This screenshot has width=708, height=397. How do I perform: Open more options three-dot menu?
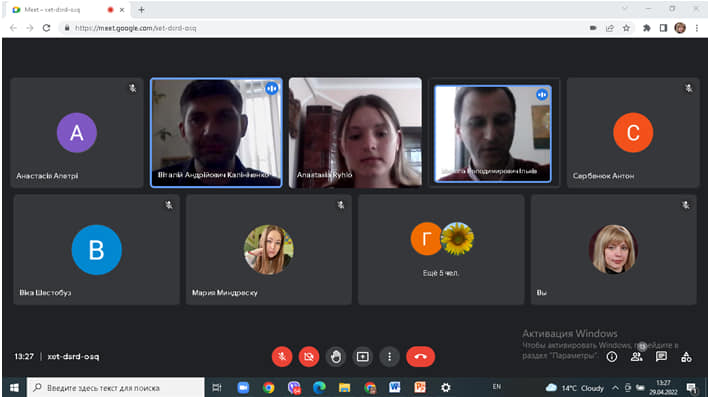[389, 356]
